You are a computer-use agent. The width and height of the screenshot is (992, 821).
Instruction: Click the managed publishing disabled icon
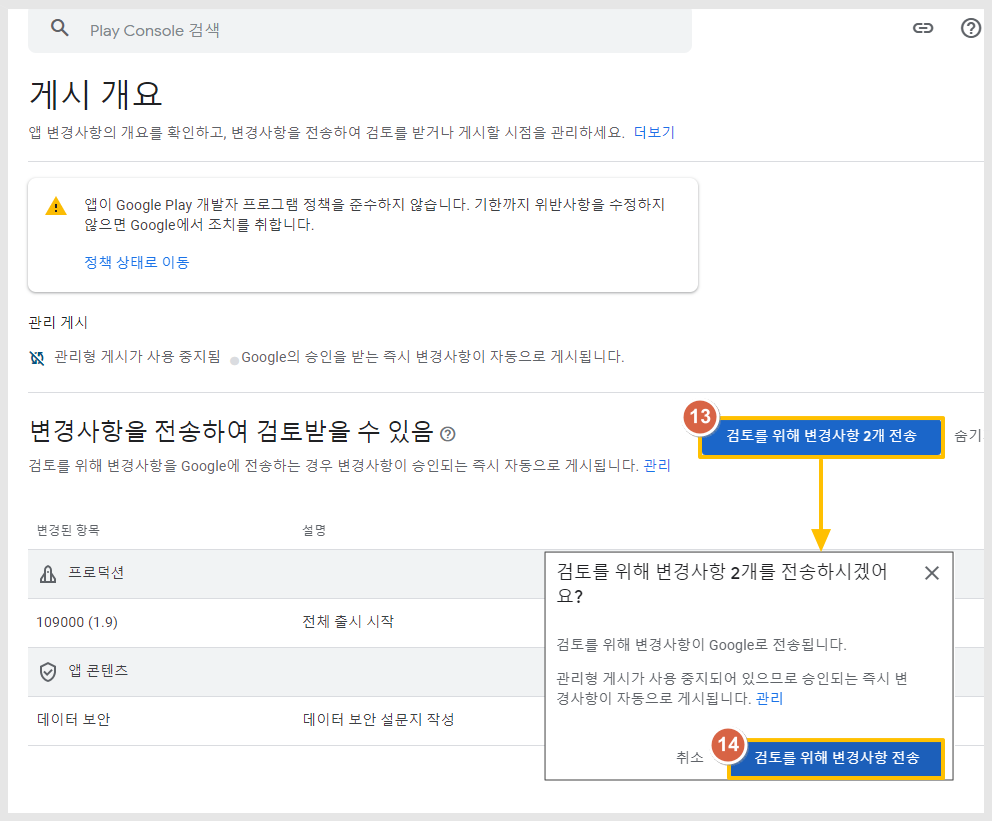pos(38,357)
